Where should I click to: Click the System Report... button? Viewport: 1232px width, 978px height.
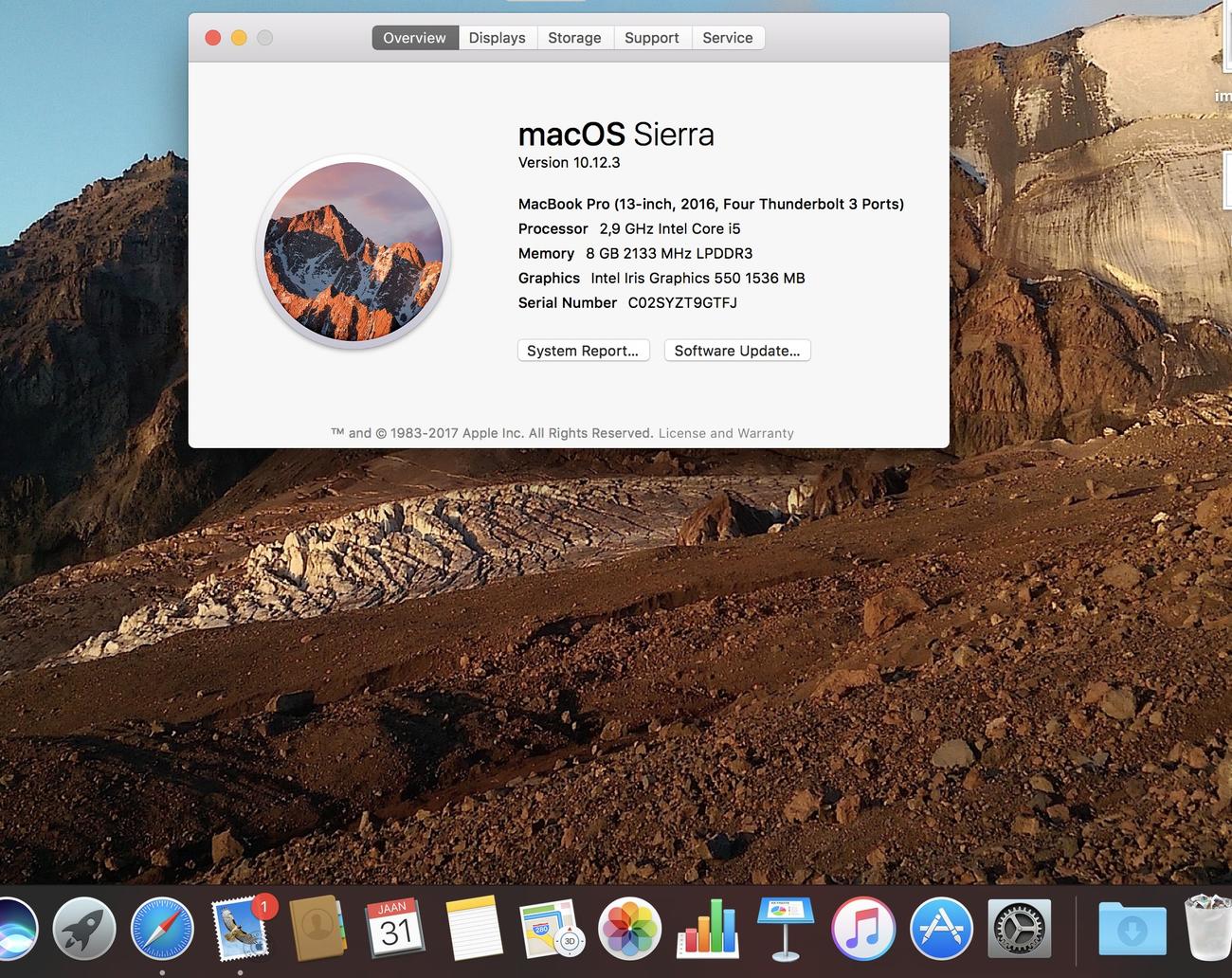pyautogui.click(x=584, y=351)
